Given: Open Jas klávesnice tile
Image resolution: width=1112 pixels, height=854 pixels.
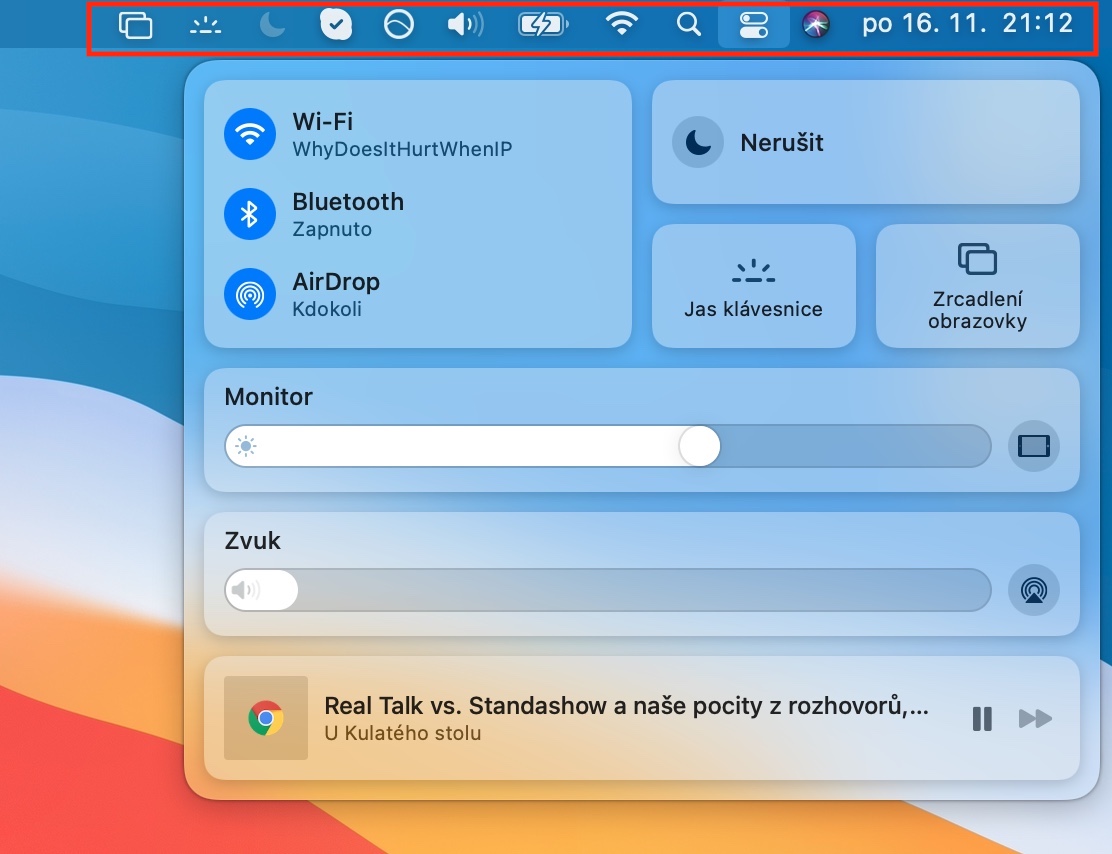Looking at the screenshot, I should (754, 287).
